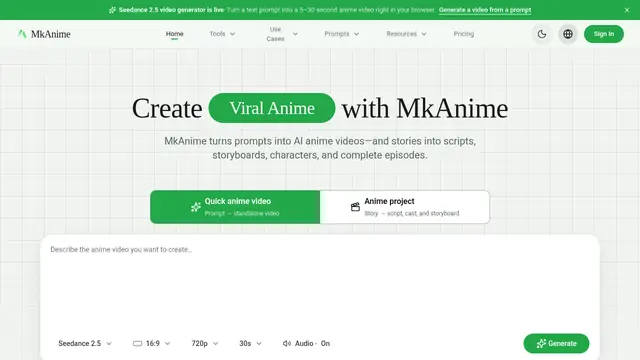Click the MkAnime brand name
This screenshot has width=640, height=360.
[51, 34]
